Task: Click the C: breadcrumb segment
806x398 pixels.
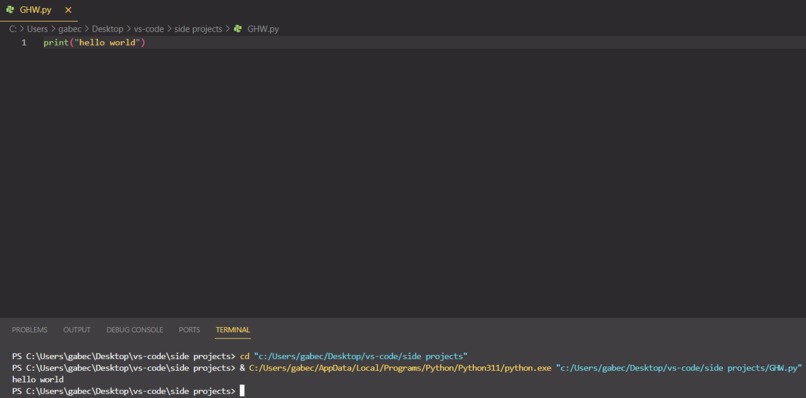Action: tap(13, 29)
